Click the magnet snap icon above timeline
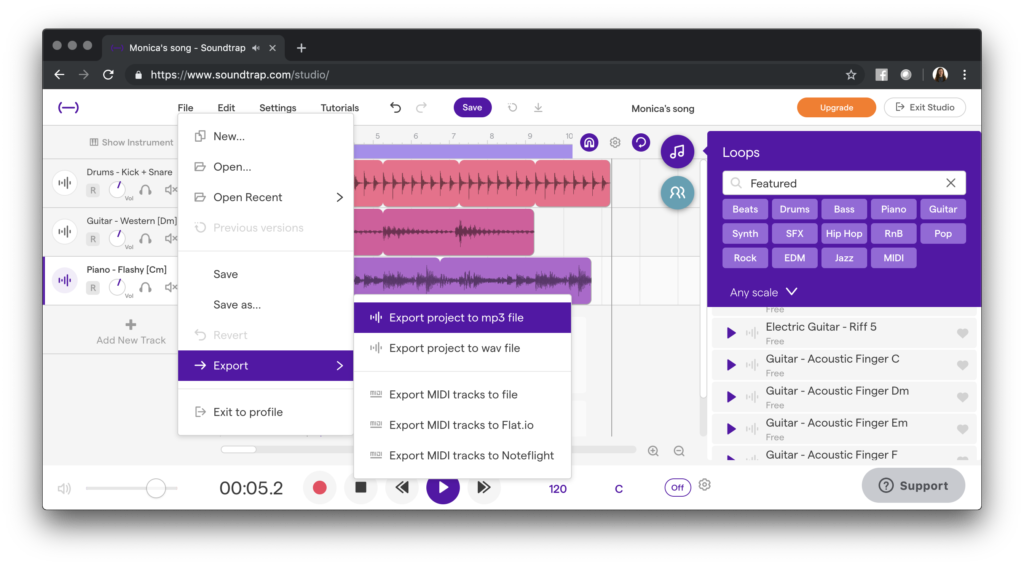The image size is (1024, 566). point(589,142)
